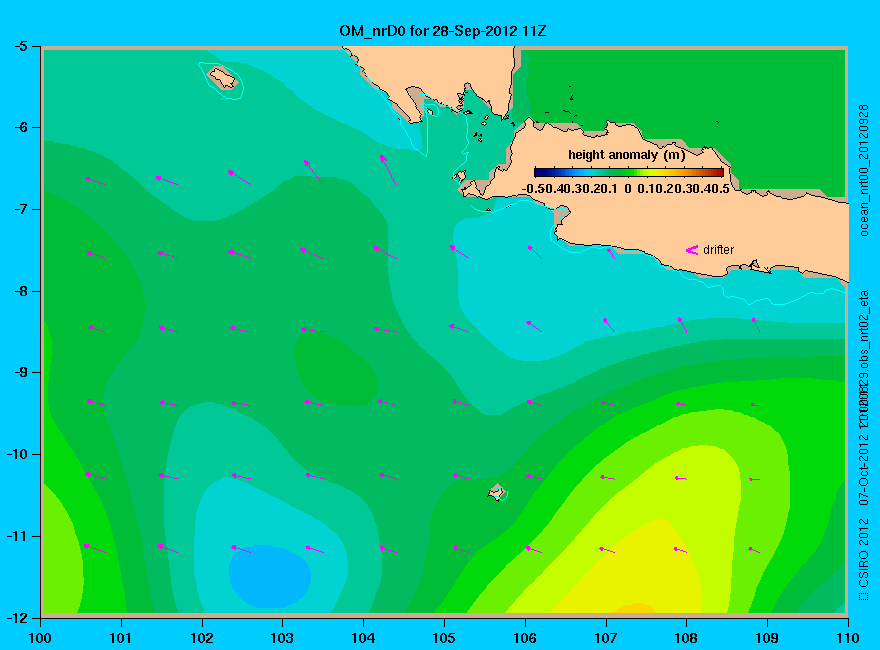Image resolution: width=880 pixels, height=650 pixels.
Task: Click longitude tick label "101"
Action: point(121,638)
